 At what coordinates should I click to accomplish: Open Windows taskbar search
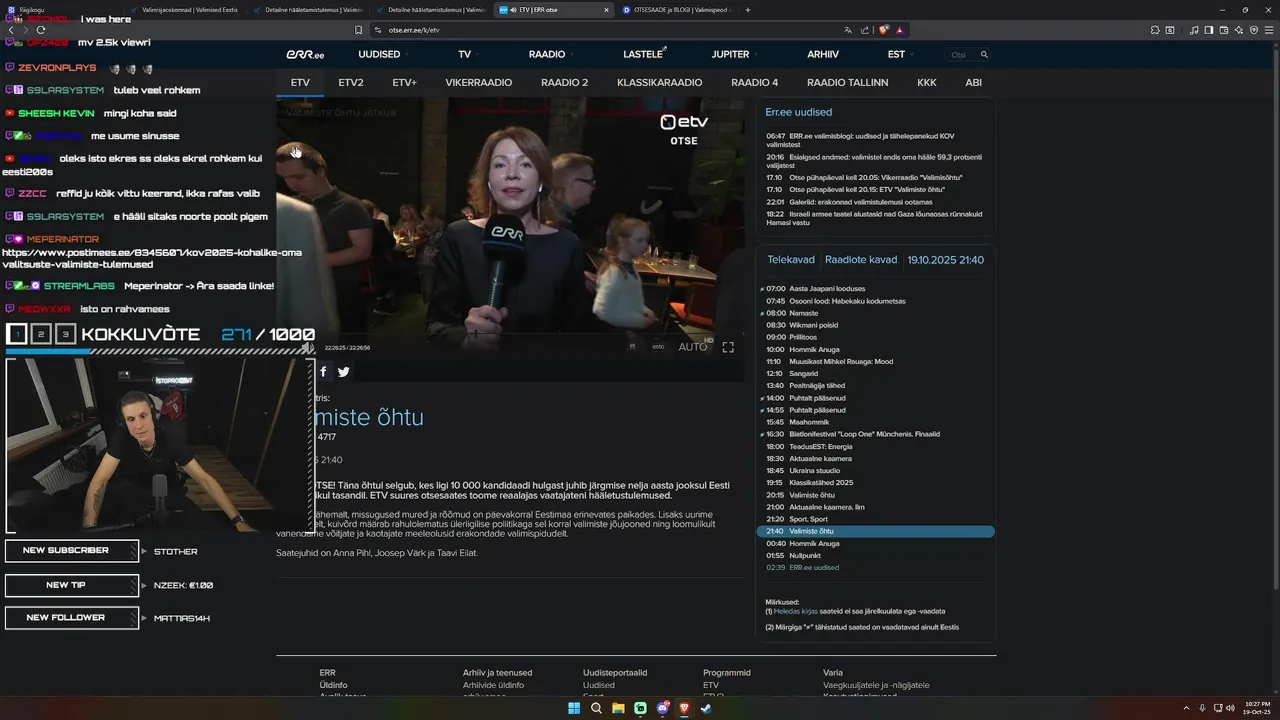point(596,708)
